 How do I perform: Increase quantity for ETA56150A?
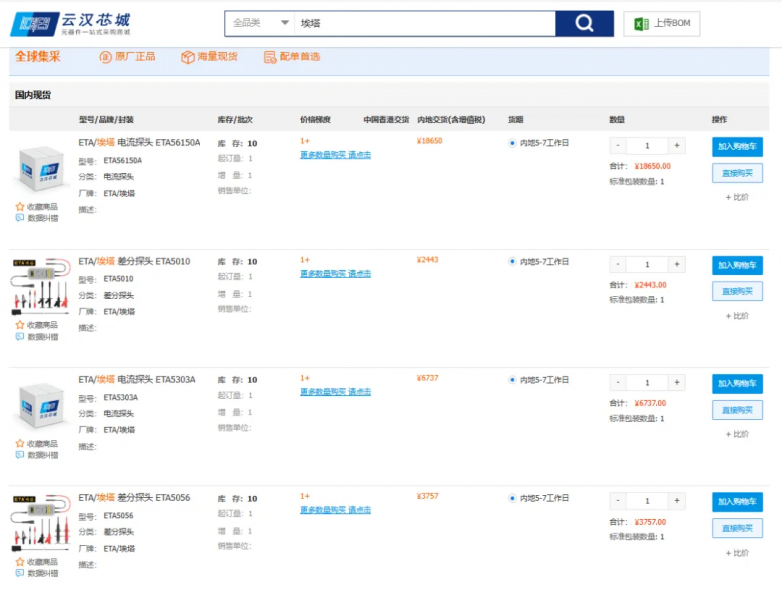click(x=677, y=146)
